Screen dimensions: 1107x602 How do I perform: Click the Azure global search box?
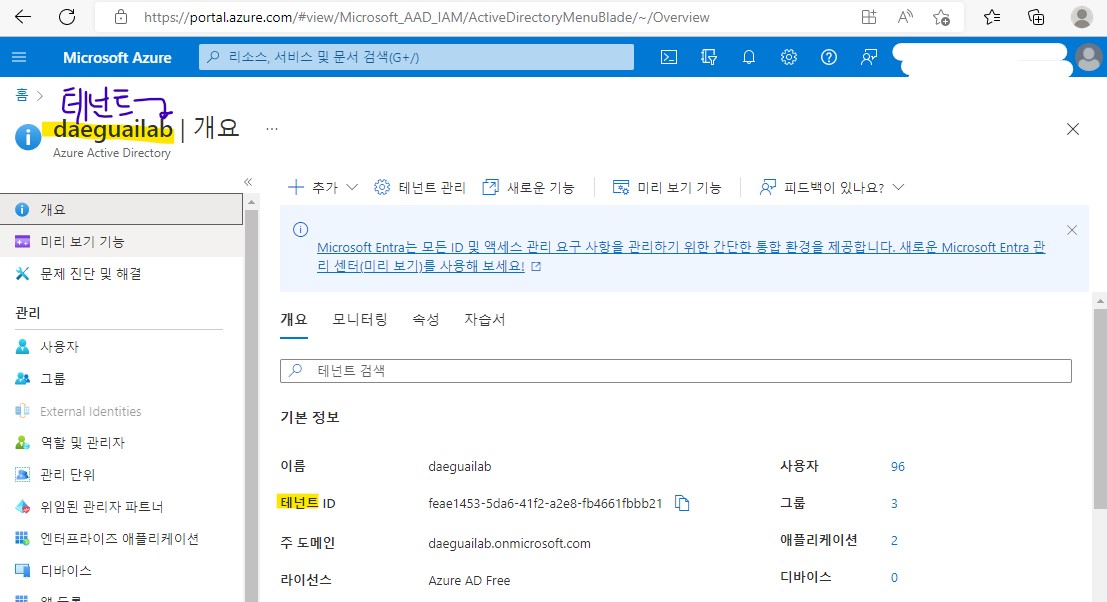pyautogui.click(x=417, y=57)
